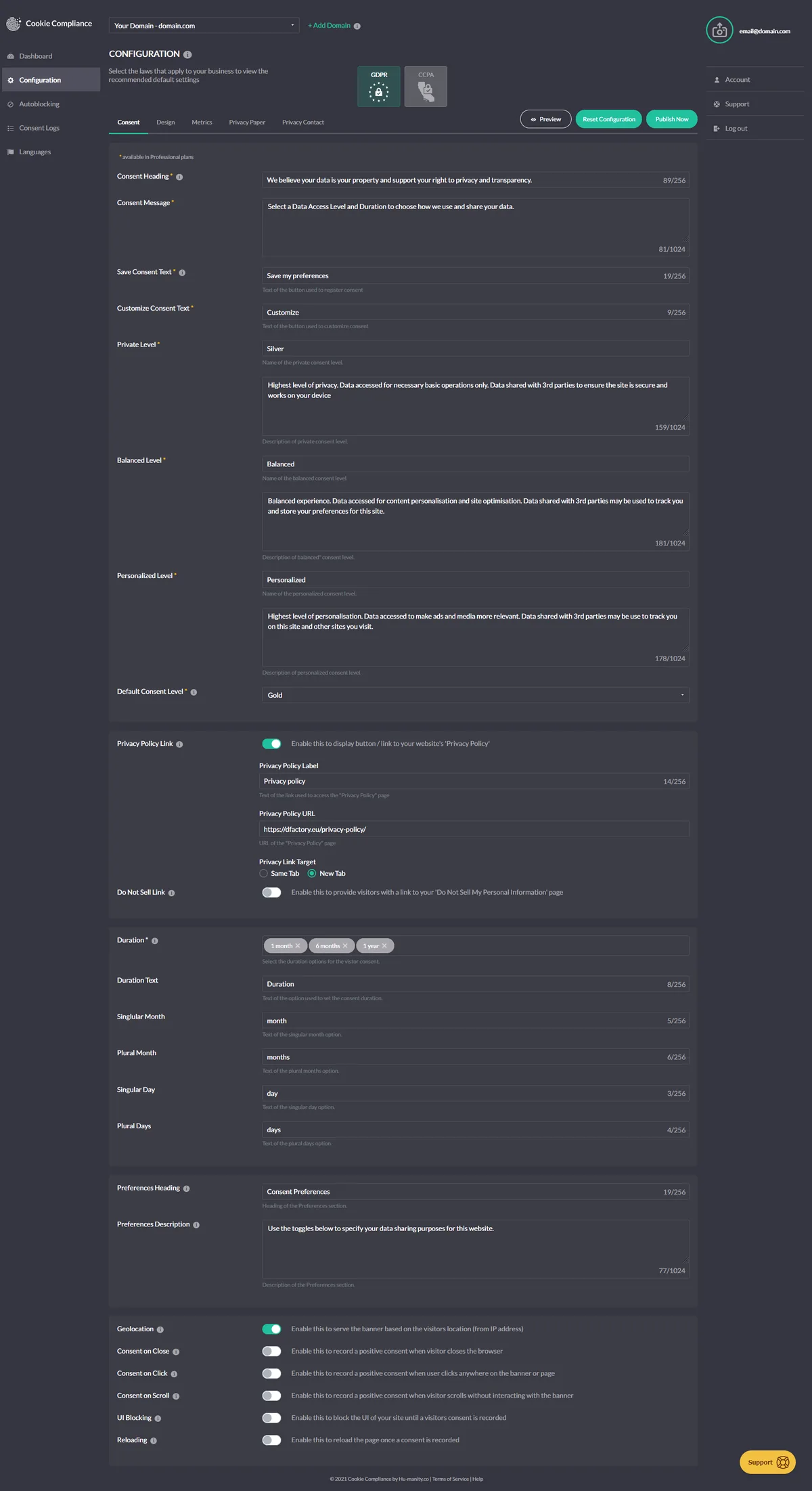Switch to the Design tab
Image resolution: width=812 pixels, height=1491 pixels.
click(166, 123)
